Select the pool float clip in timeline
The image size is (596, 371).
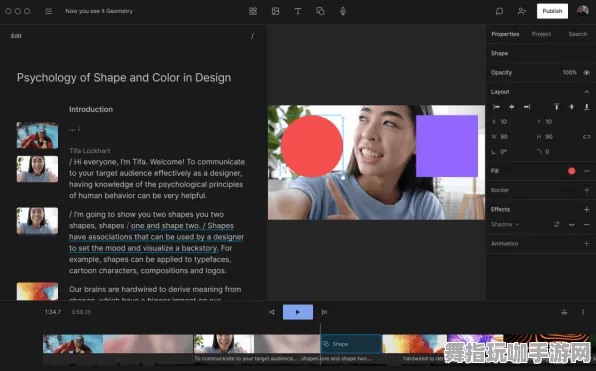73,344
